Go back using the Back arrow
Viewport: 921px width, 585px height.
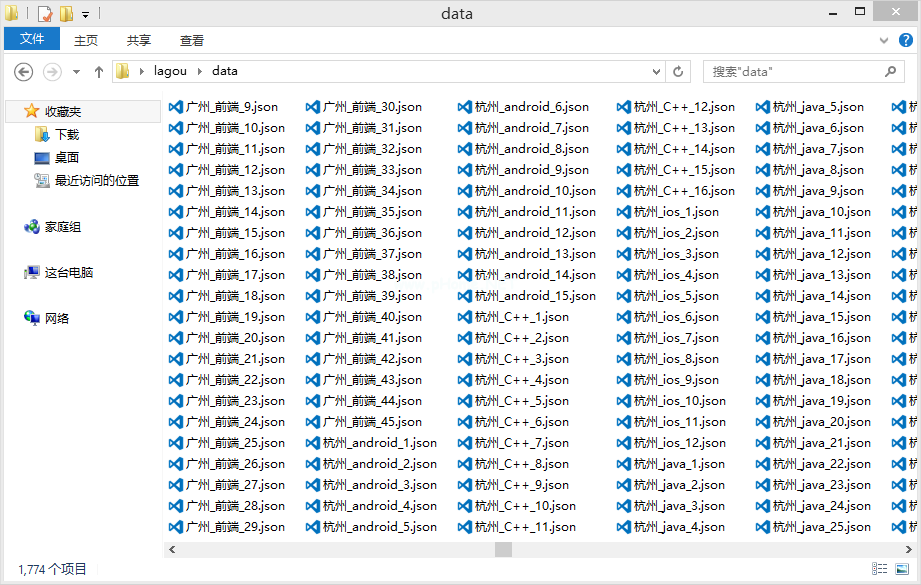point(24,72)
